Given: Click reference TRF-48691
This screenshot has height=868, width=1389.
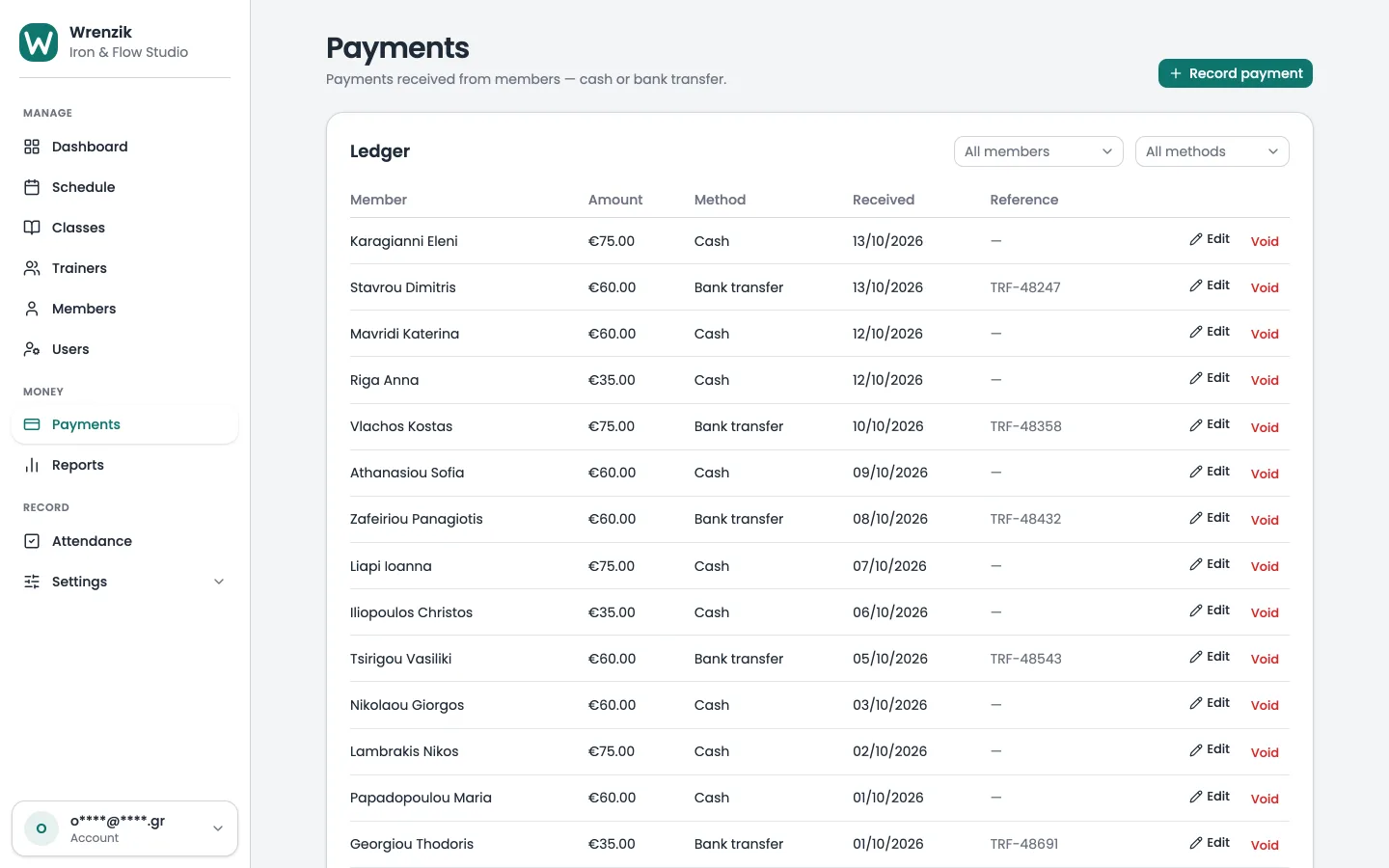Looking at the screenshot, I should pos(1024,844).
